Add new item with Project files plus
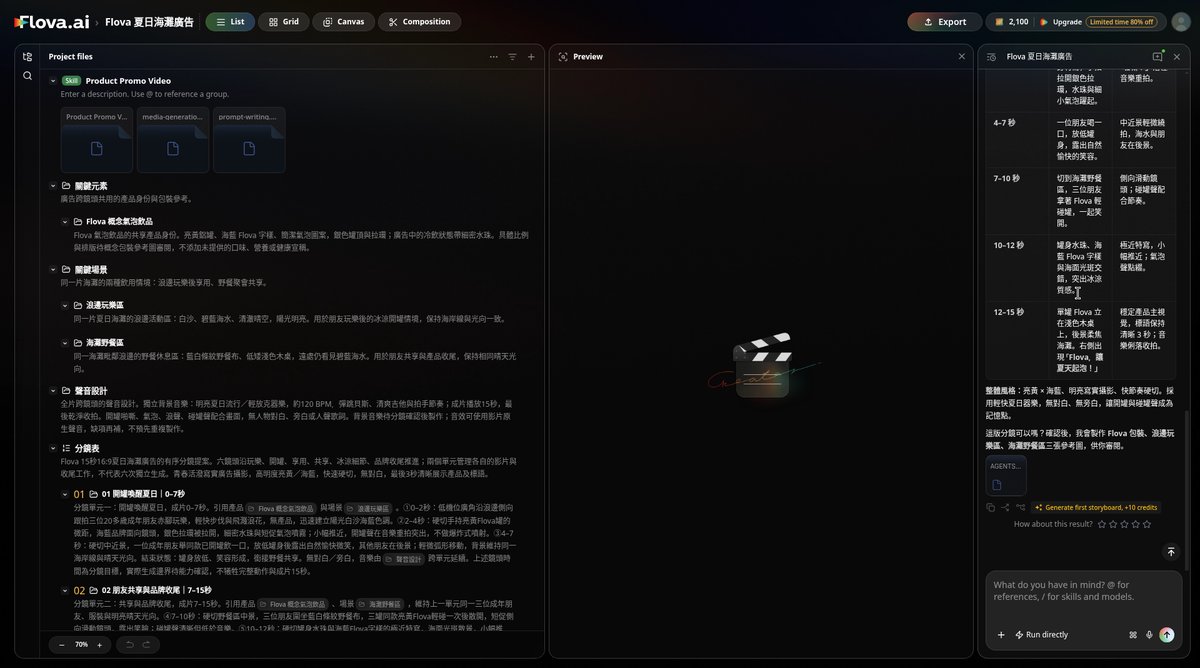This screenshot has width=1200, height=668. tap(531, 57)
